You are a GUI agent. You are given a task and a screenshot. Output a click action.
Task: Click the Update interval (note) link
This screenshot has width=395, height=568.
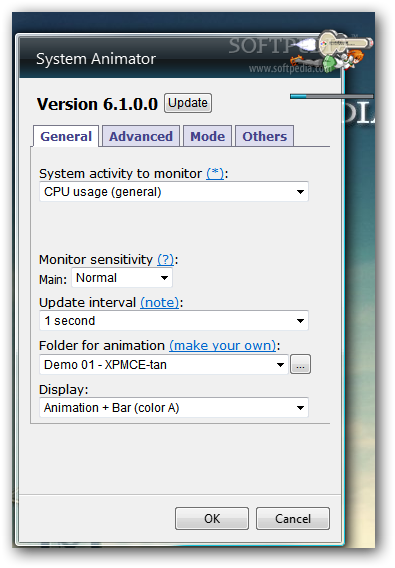(x=159, y=302)
